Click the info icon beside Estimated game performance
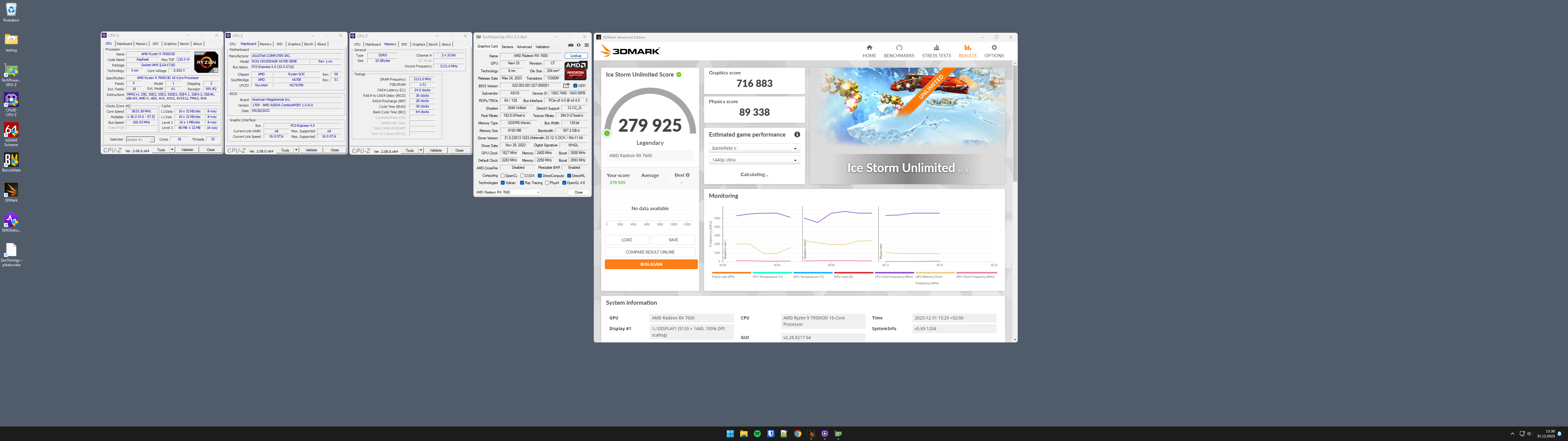 [797, 135]
